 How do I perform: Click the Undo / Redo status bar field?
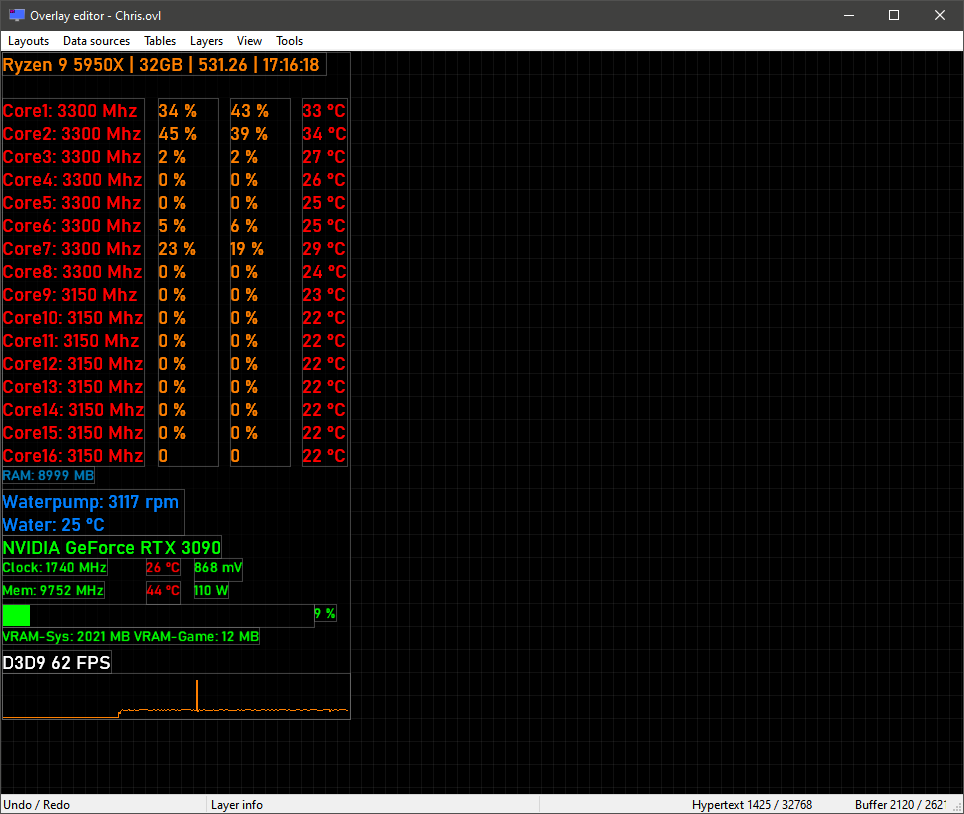point(103,804)
